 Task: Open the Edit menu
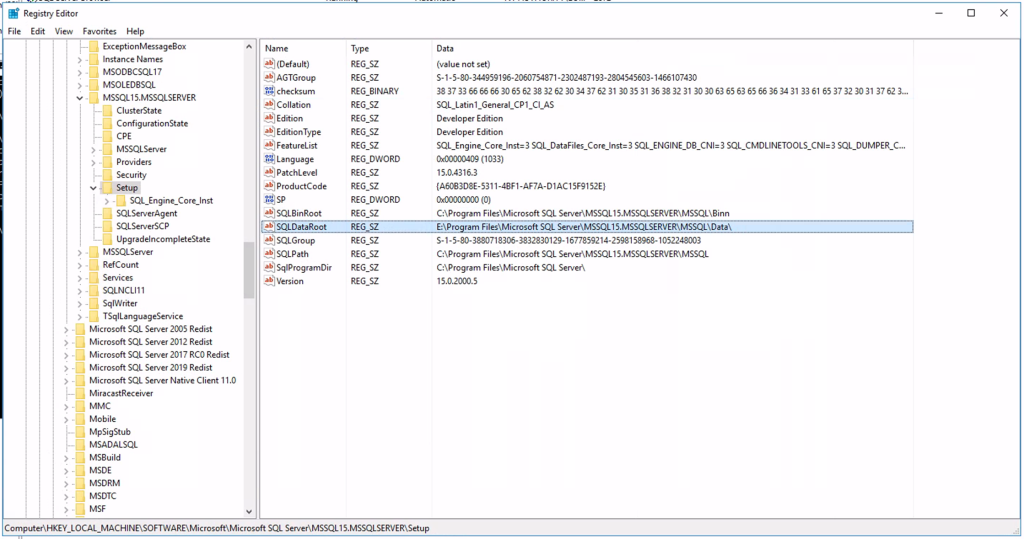[x=38, y=31]
